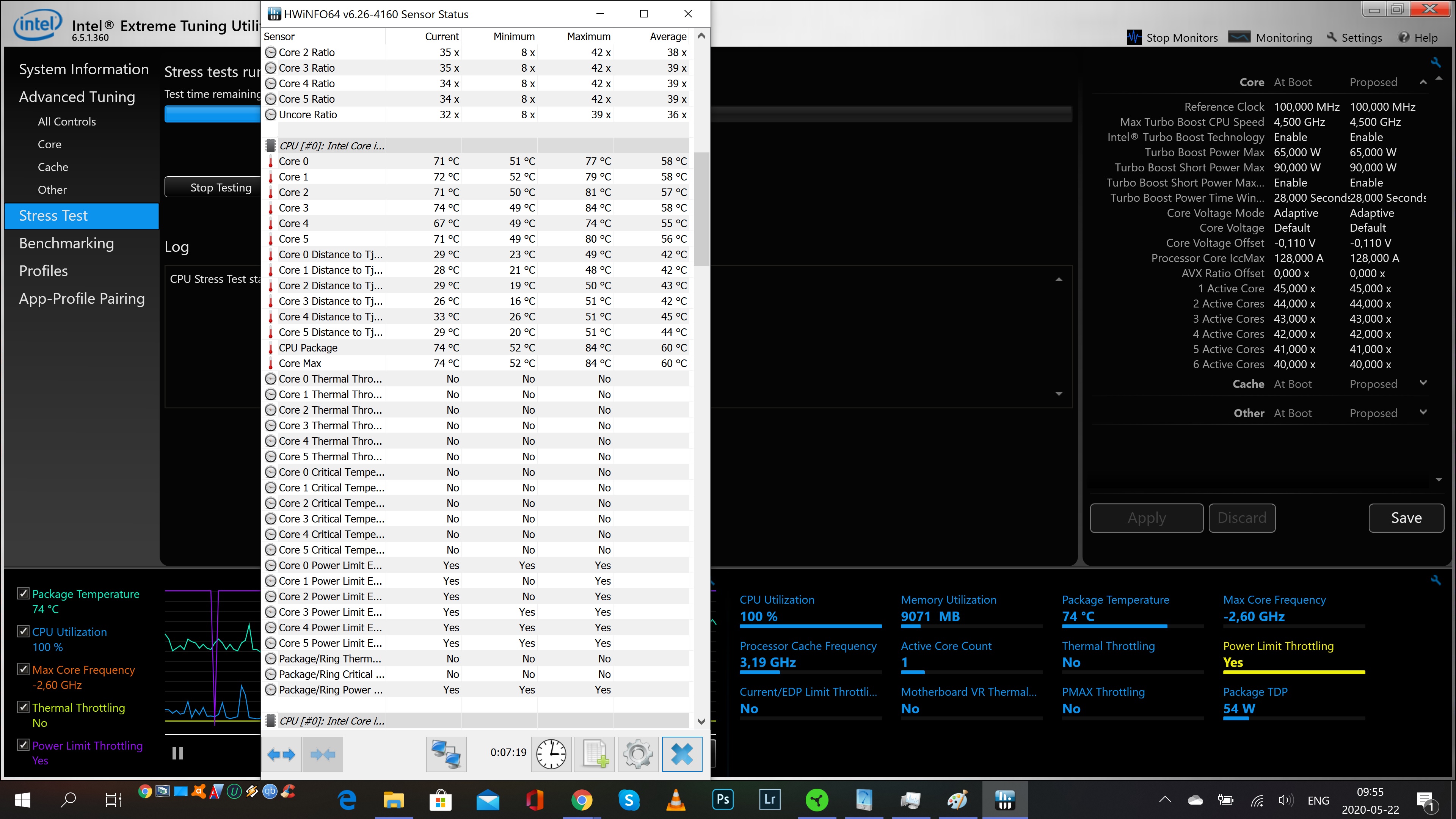Toggle the Max Core Frequency checkbox
Screen dimensions: 1456x819
(x=23, y=668)
